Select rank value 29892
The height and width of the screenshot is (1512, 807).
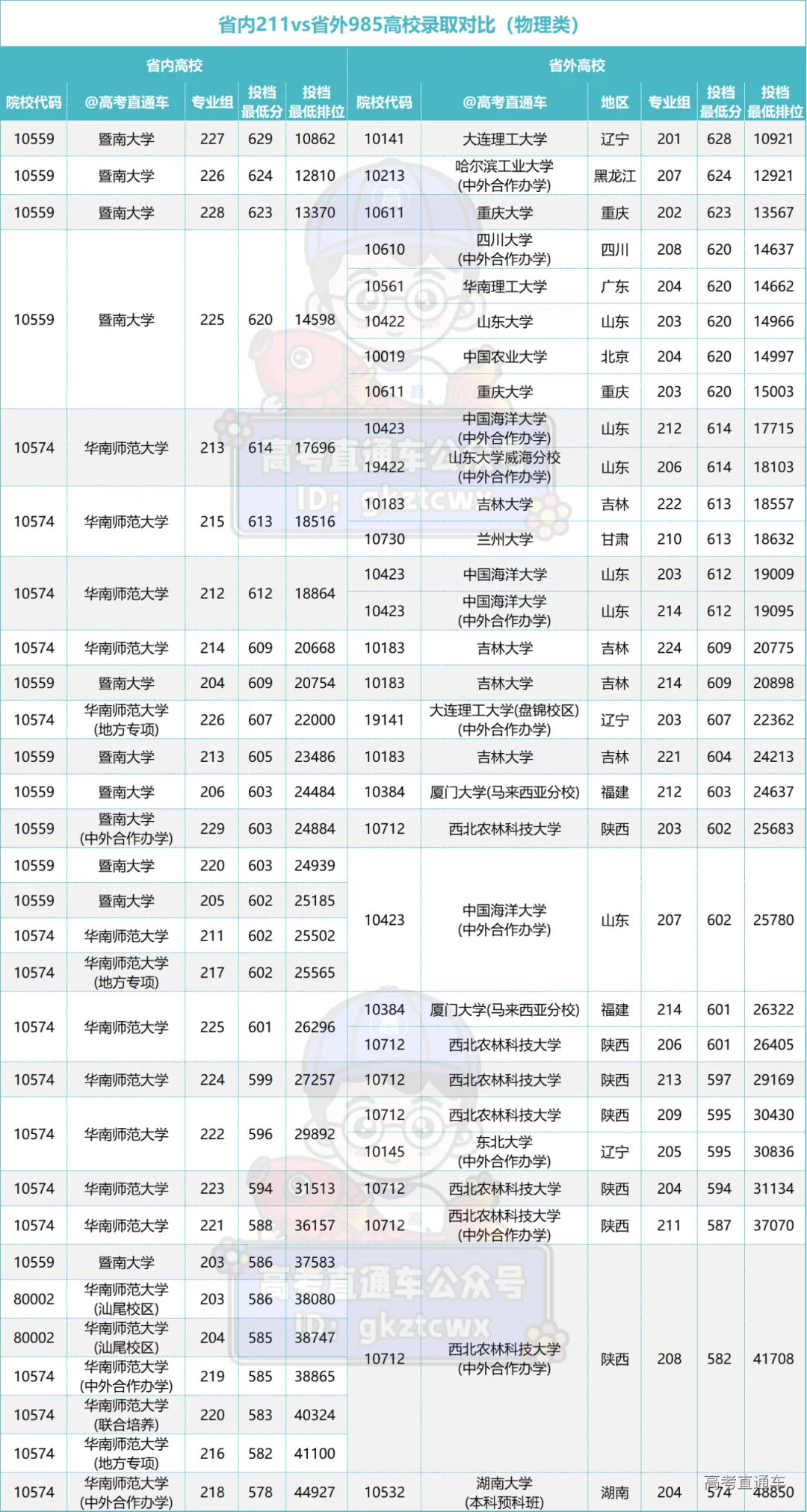[x=315, y=1134]
